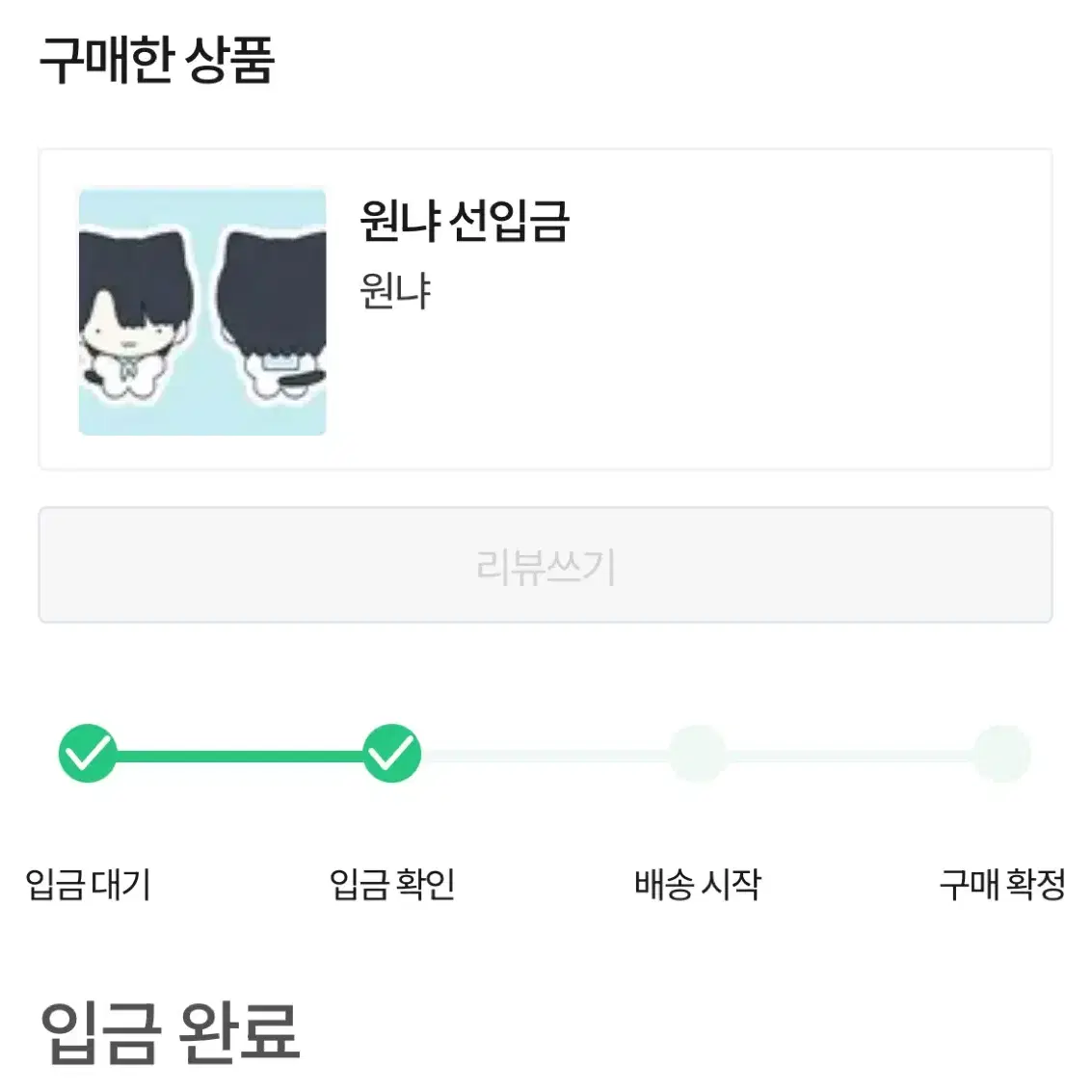This screenshot has height=1092, width=1092.
Task: Click the 구매한 상품 section heading
Action: [157, 60]
